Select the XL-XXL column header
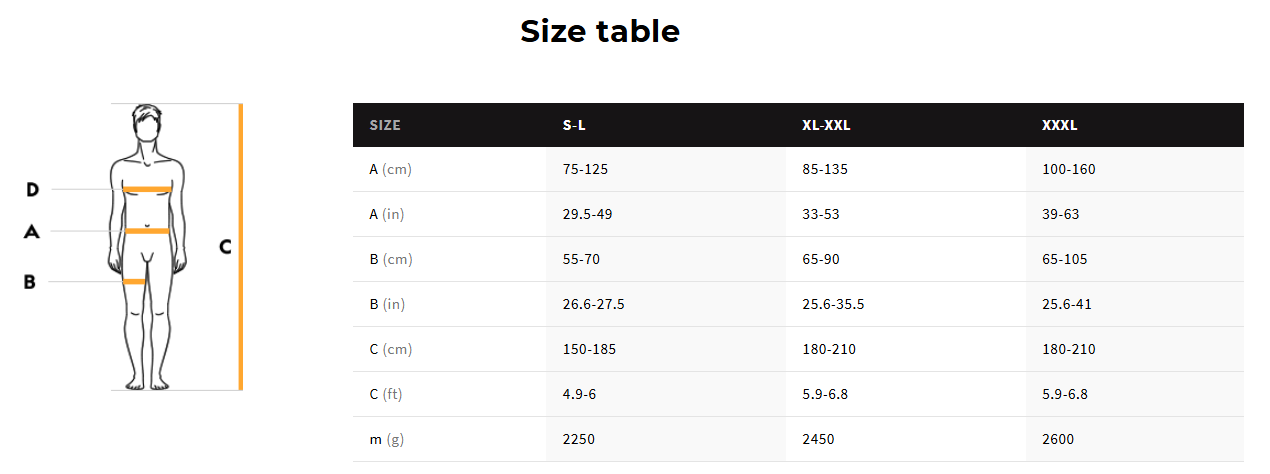Screen dimensions: 1270x474 826,126
